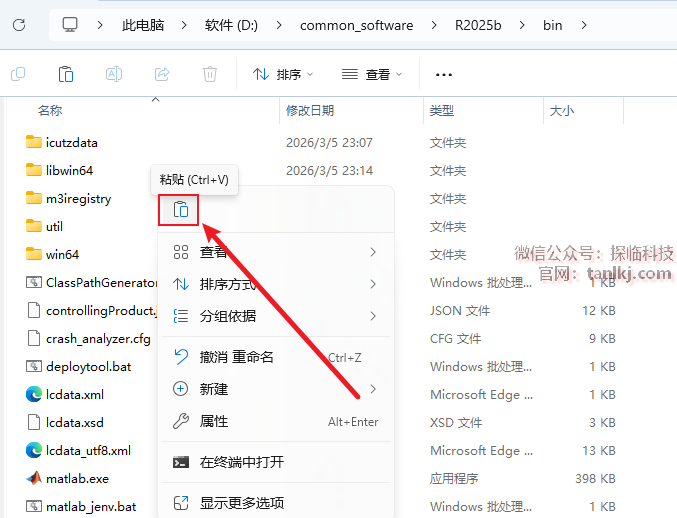The image size is (677, 518).
Task: Select the deploytool.bat file name
Action: [89, 366]
